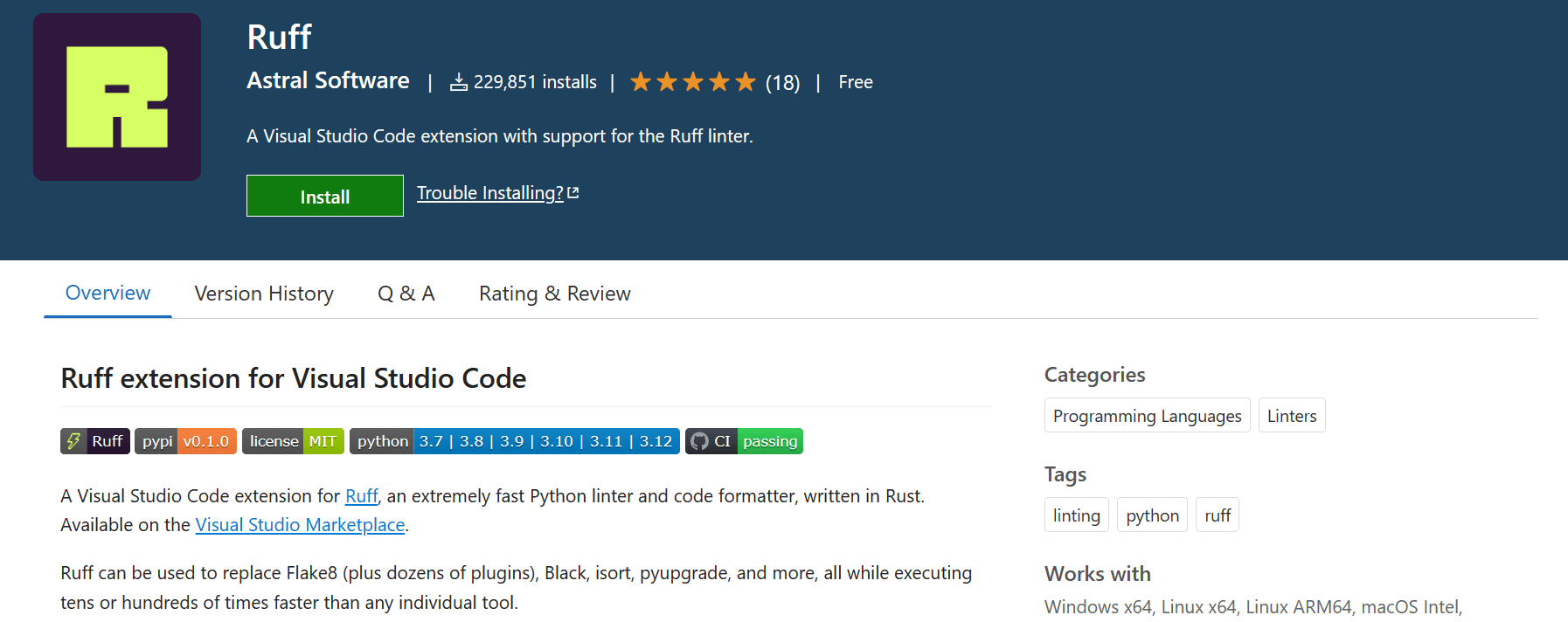The image size is (1568, 622).
Task: Click the ruff tag
Action: [x=1218, y=515]
